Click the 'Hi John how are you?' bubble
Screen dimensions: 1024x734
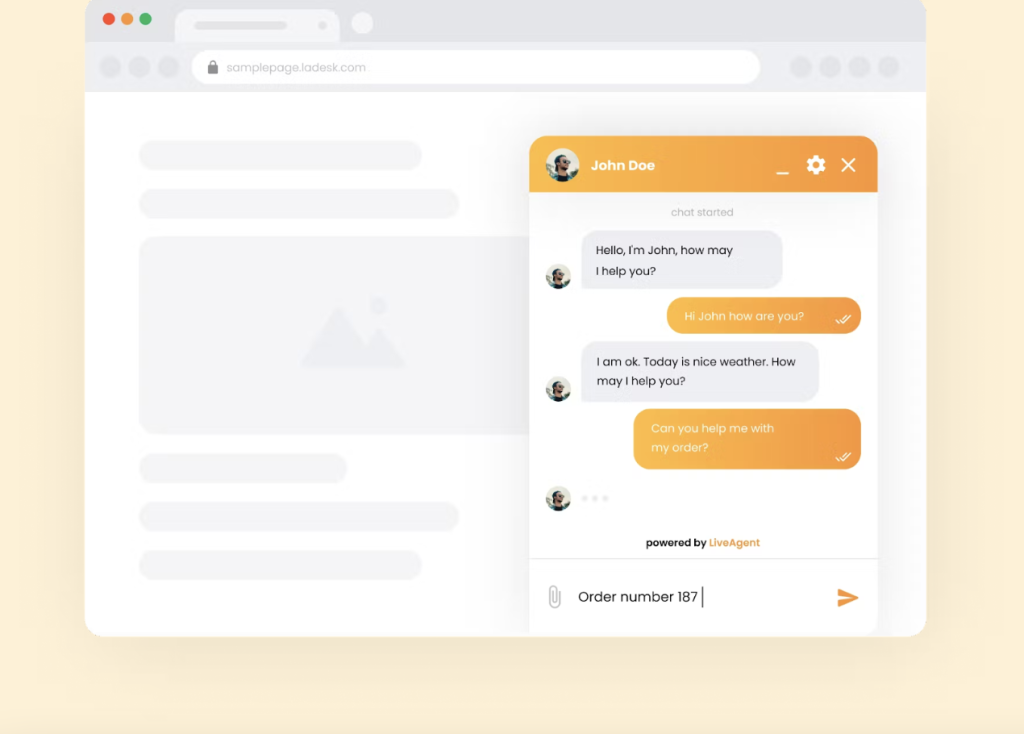(763, 316)
